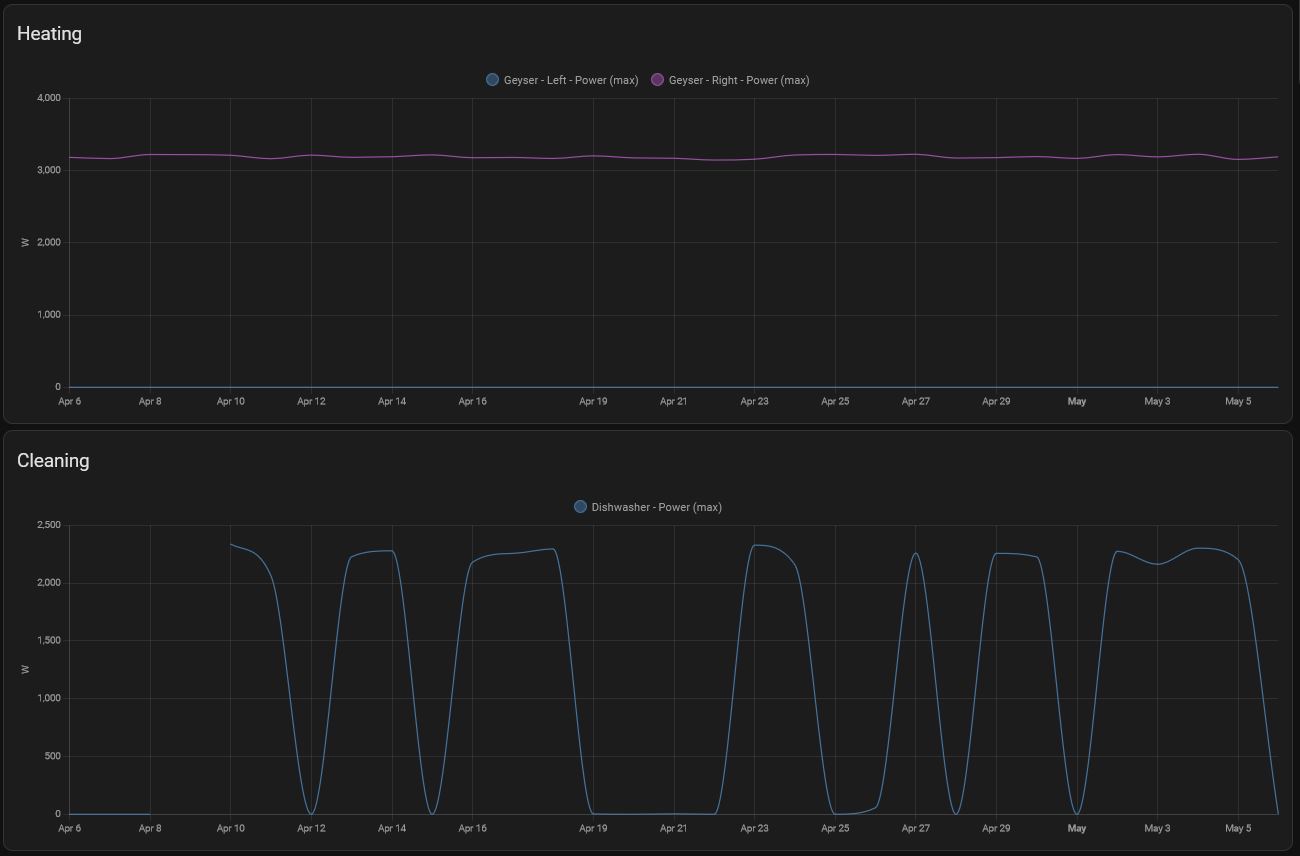Select Apr 19 on the Heating chart axis

click(x=593, y=402)
